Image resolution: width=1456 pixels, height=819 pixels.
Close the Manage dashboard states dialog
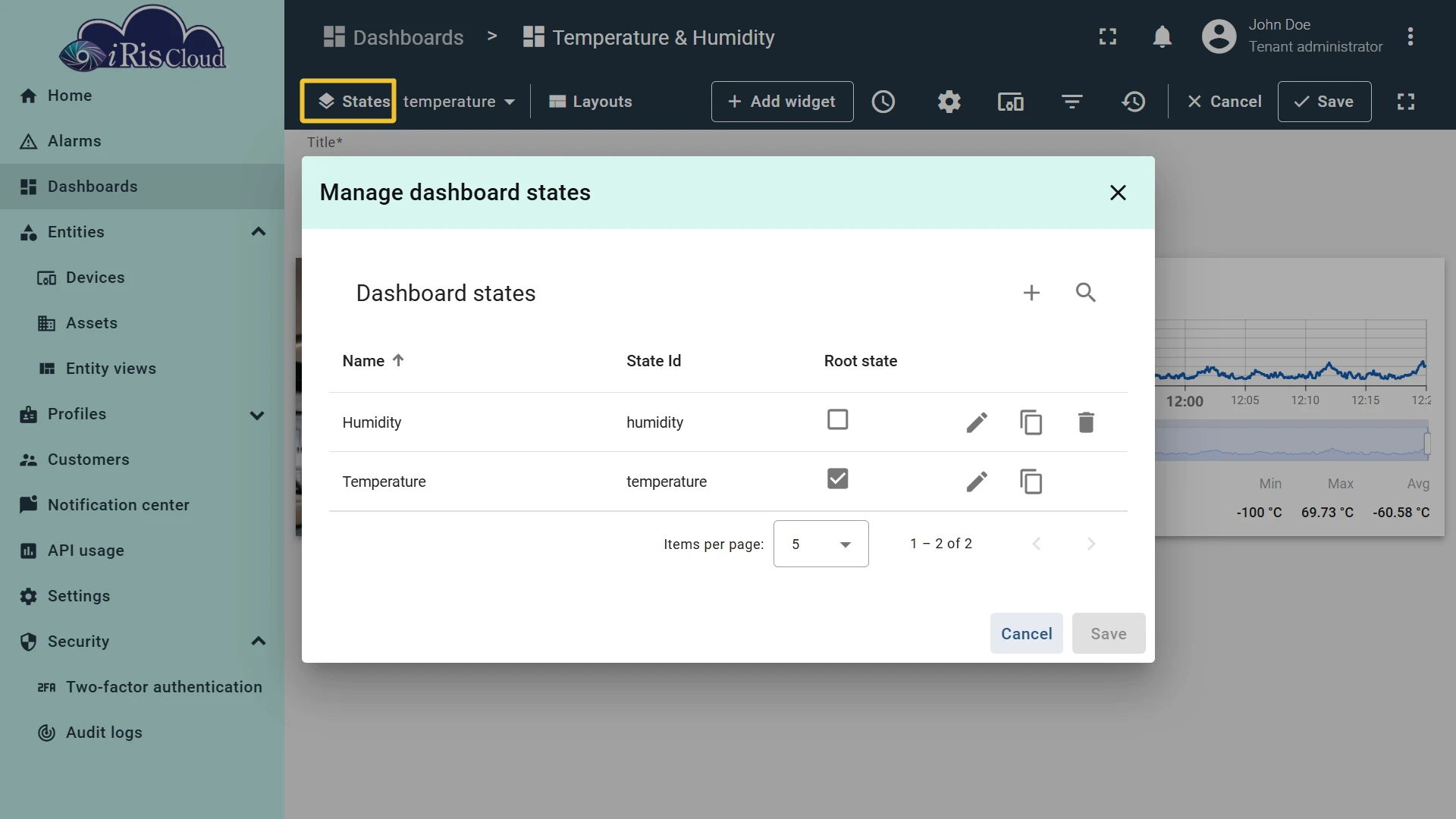tap(1118, 193)
